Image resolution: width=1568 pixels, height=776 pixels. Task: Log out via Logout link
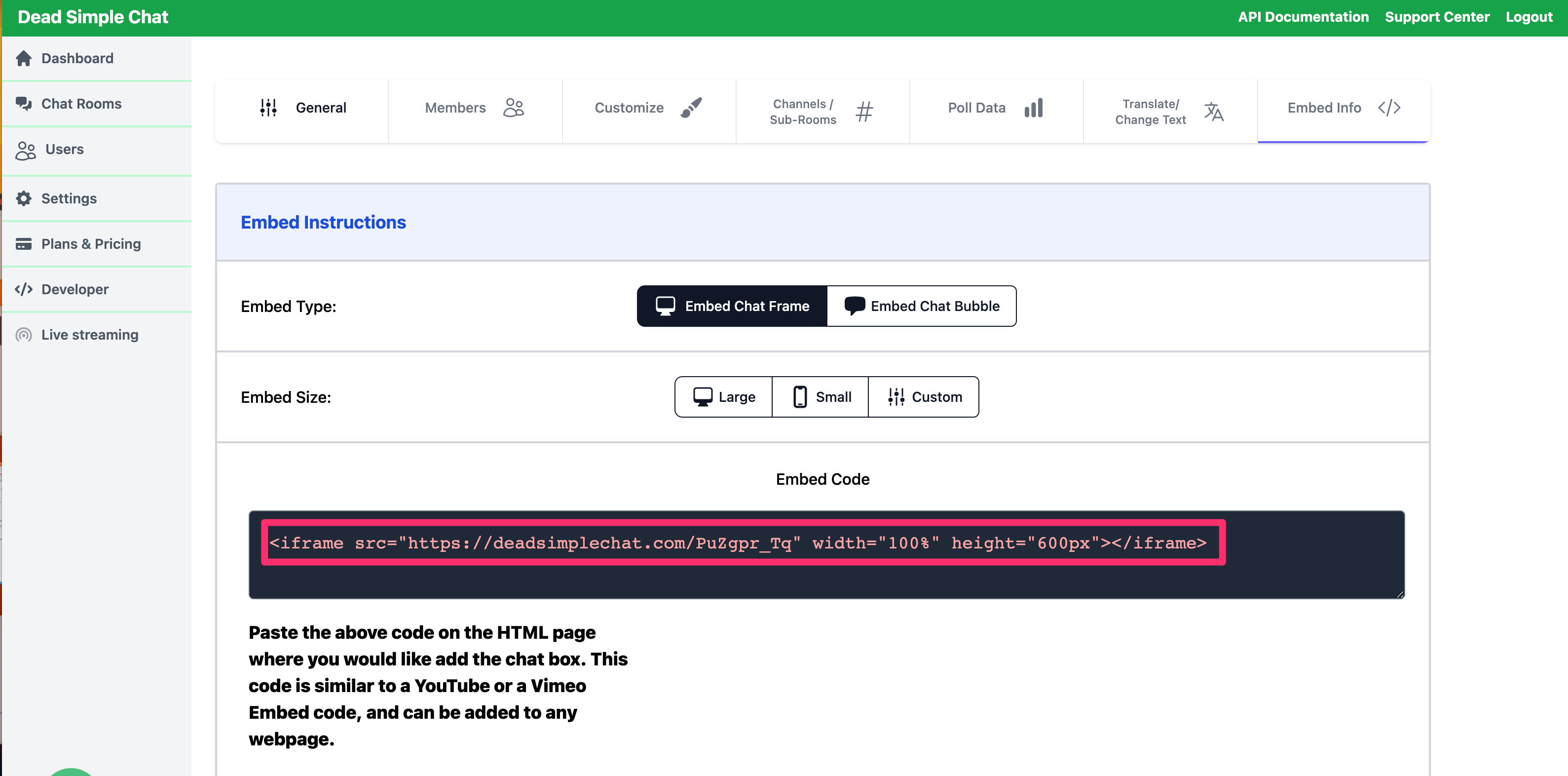tap(1529, 17)
